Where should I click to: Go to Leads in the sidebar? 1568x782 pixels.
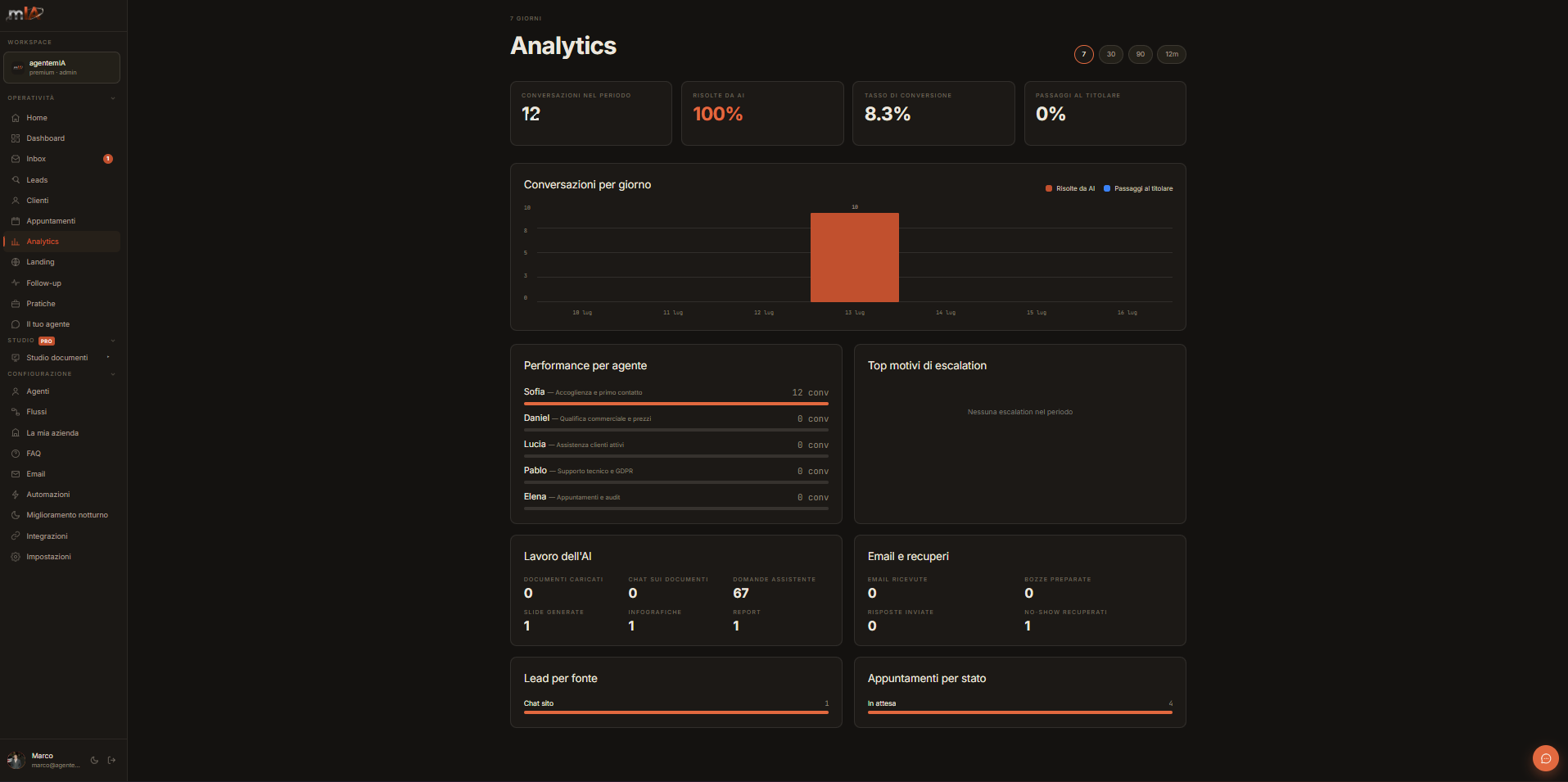61,180
